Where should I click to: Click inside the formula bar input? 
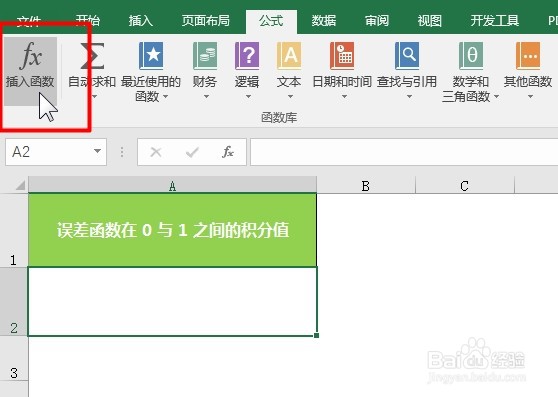click(404, 152)
